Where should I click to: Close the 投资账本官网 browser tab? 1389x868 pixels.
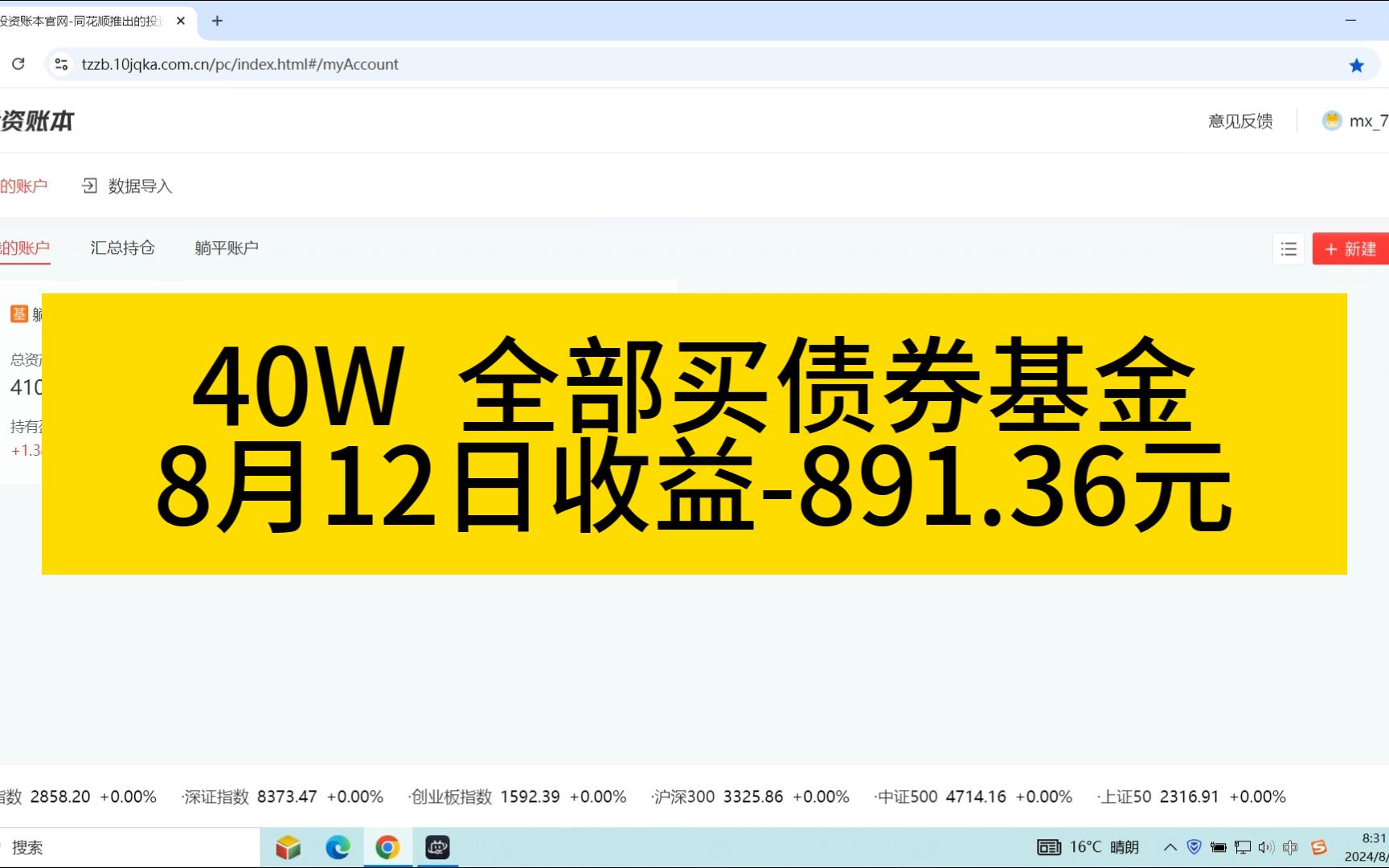pos(181,21)
